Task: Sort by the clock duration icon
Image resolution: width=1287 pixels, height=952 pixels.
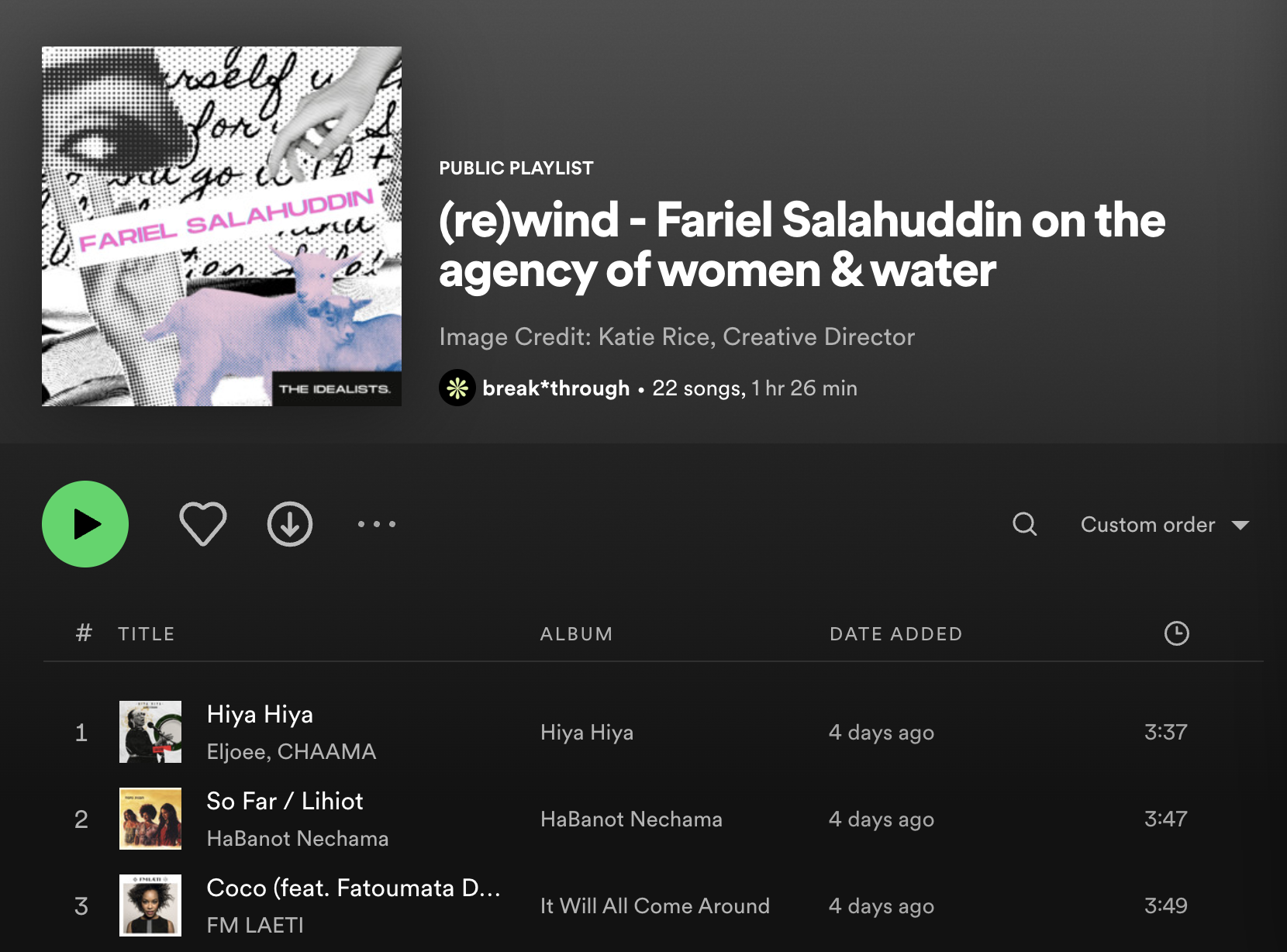Action: pos(1177,633)
